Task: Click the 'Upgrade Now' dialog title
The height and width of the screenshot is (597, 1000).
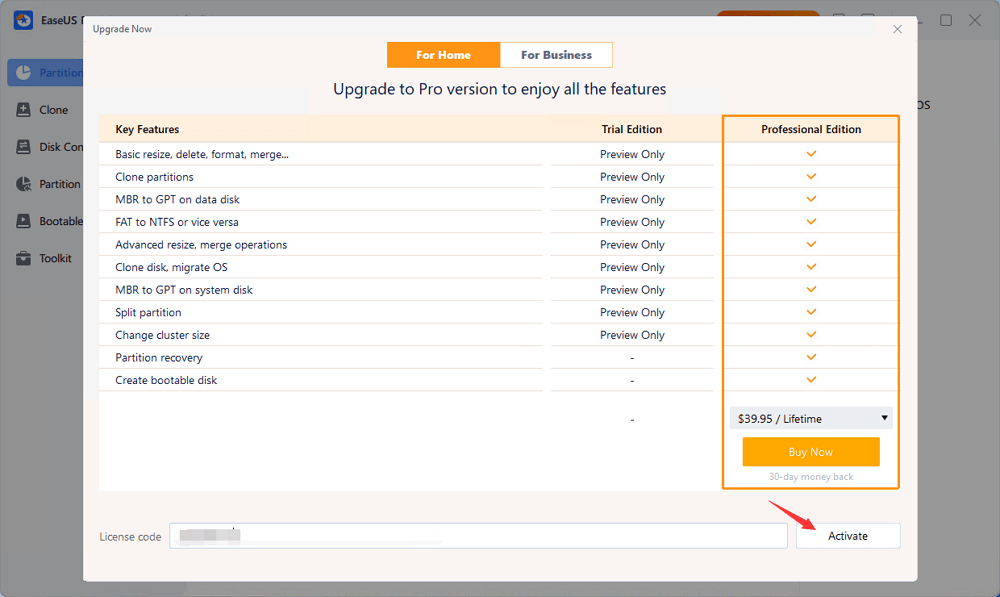Action: pos(122,29)
